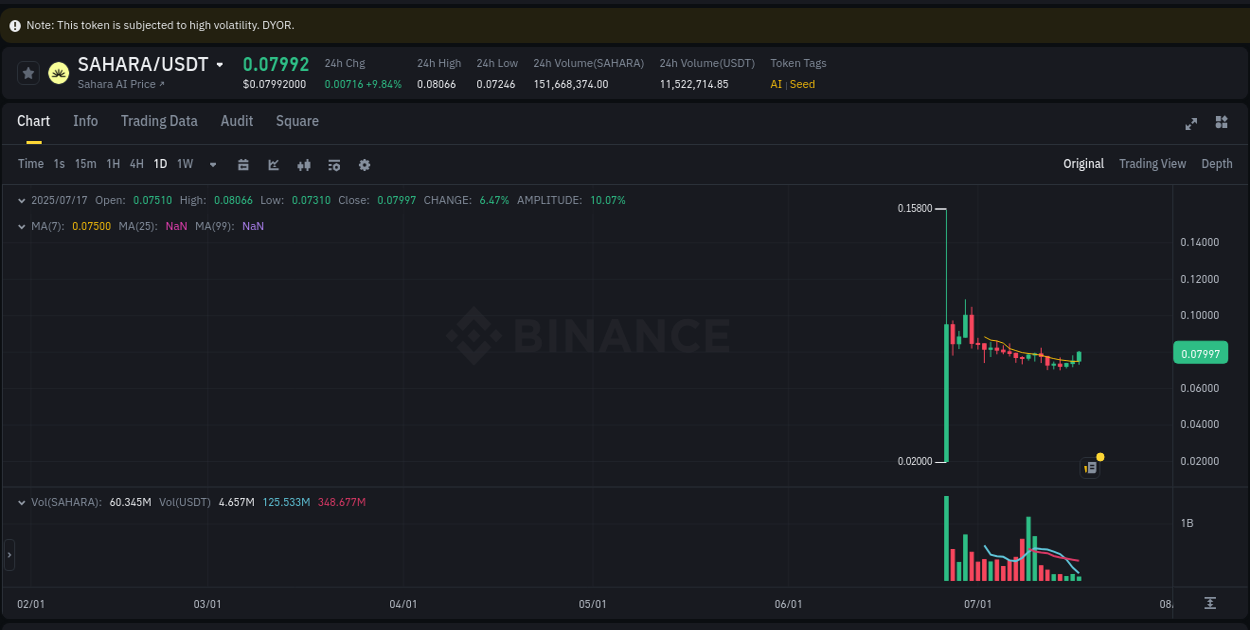Expand the chart to fullscreen

tap(1190, 122)
